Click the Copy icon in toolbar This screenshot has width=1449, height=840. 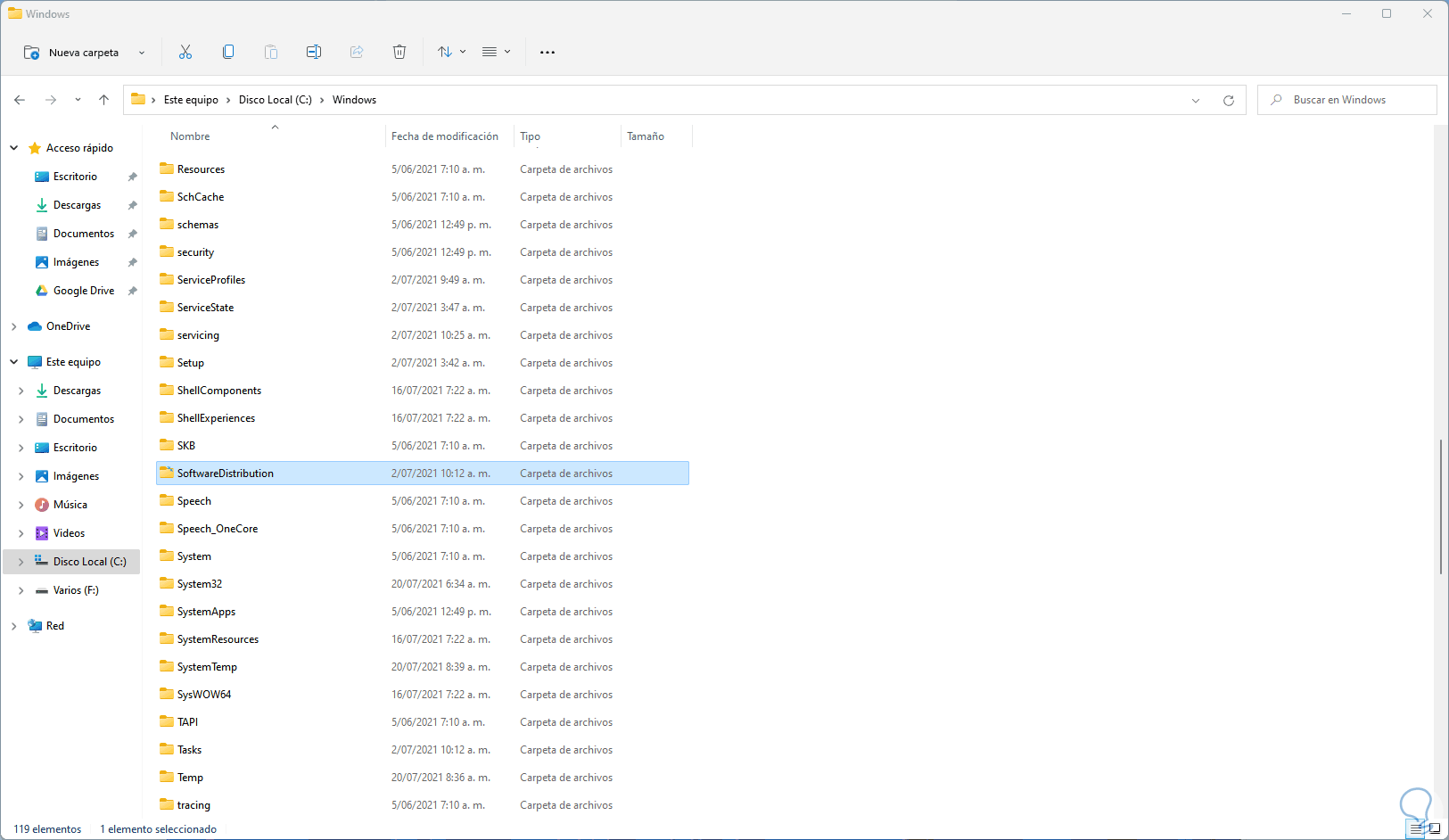pos(228,53)
